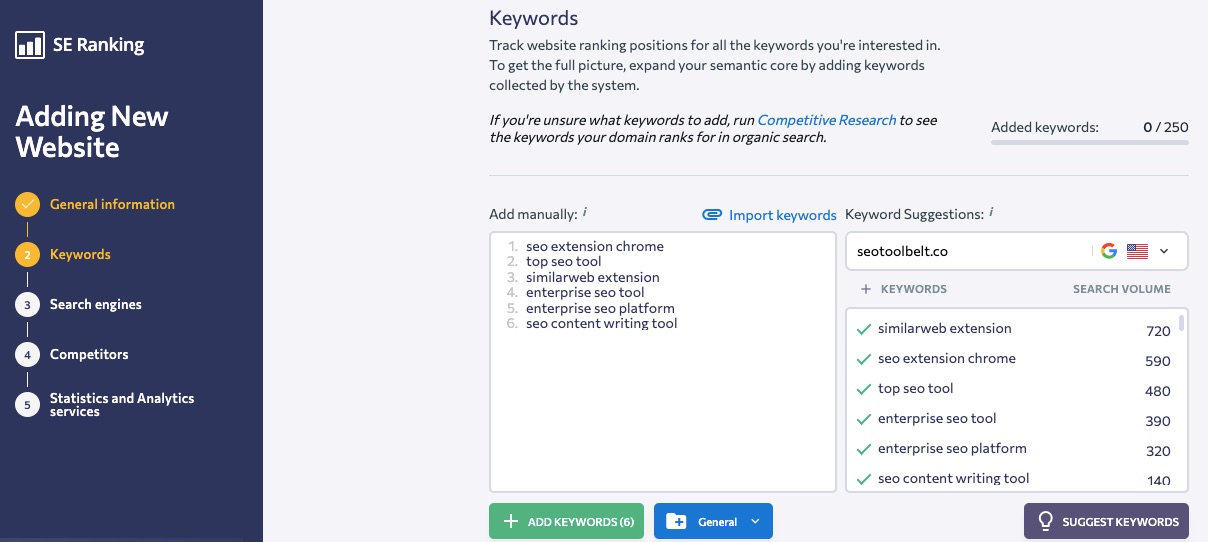Click the SE Ranking logo icon
Screen dimensions: 1208x542
pyautogui.click(x=30, y=45)
